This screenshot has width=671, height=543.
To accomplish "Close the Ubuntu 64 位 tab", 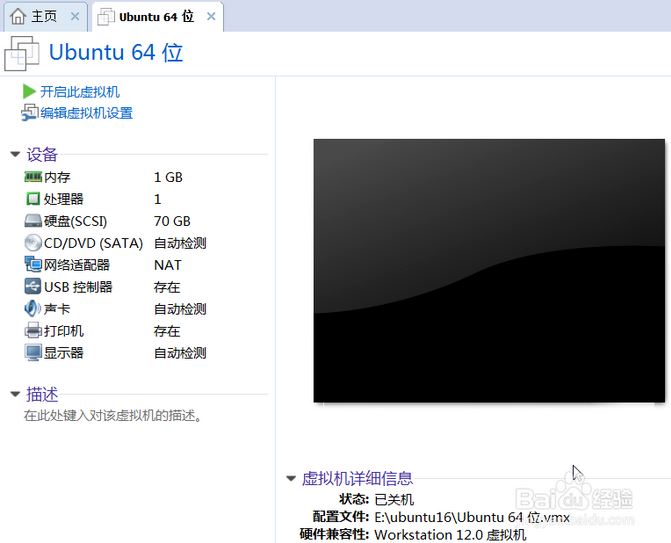I will tap(211, 17).
